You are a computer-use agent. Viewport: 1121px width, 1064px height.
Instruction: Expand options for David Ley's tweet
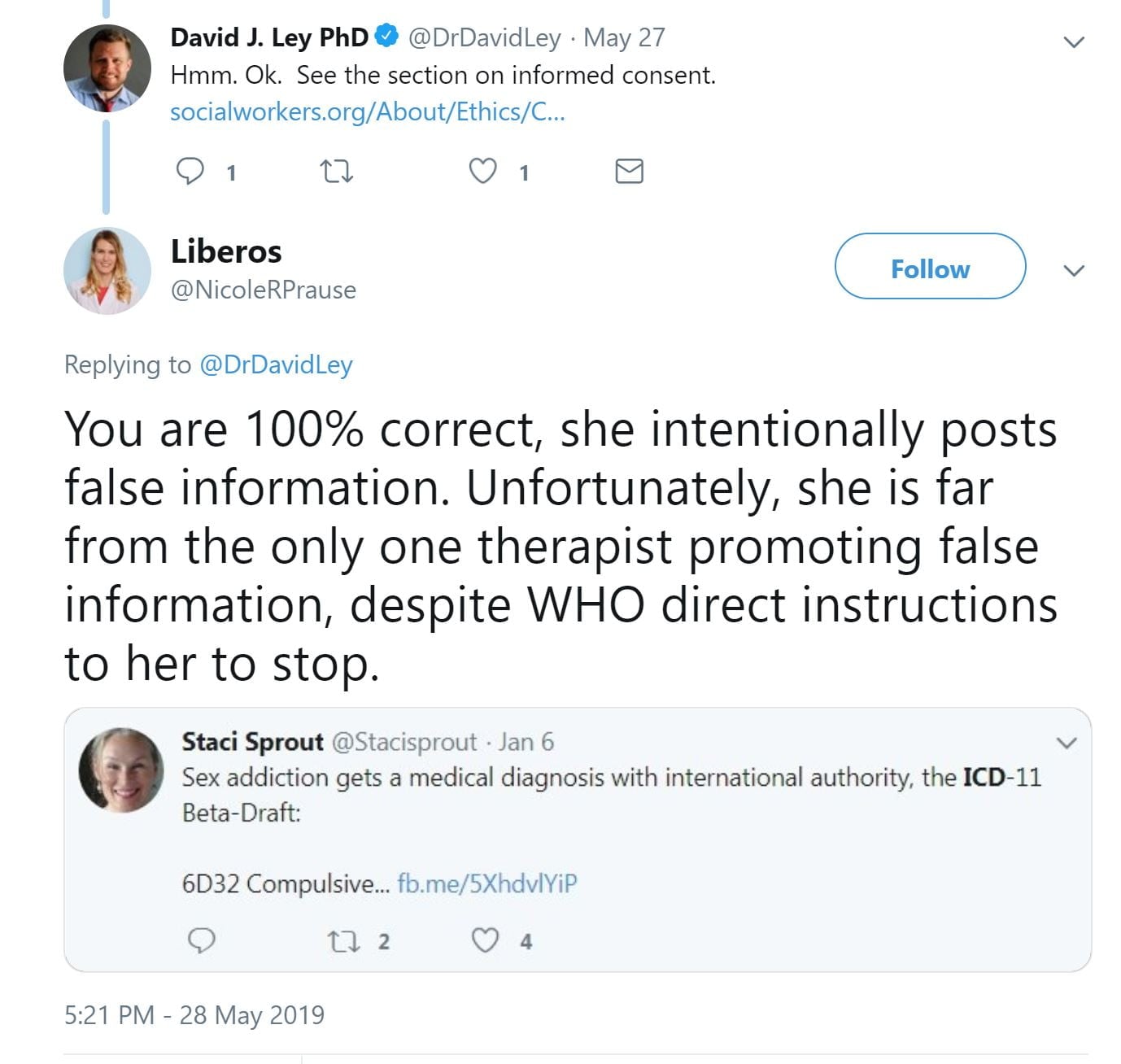(1074, 41)
